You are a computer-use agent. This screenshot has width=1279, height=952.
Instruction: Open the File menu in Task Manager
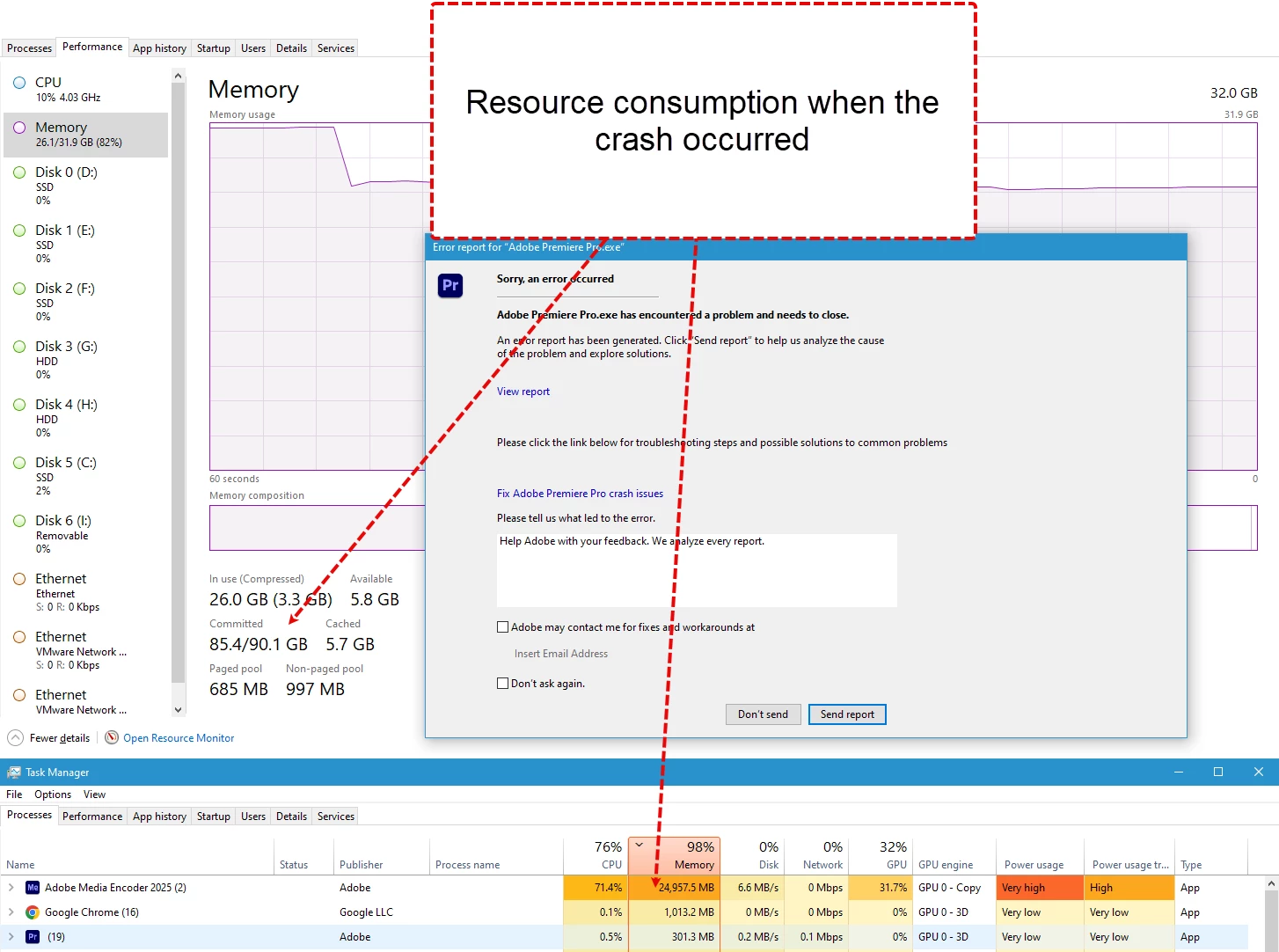click(x=14, y=795)
